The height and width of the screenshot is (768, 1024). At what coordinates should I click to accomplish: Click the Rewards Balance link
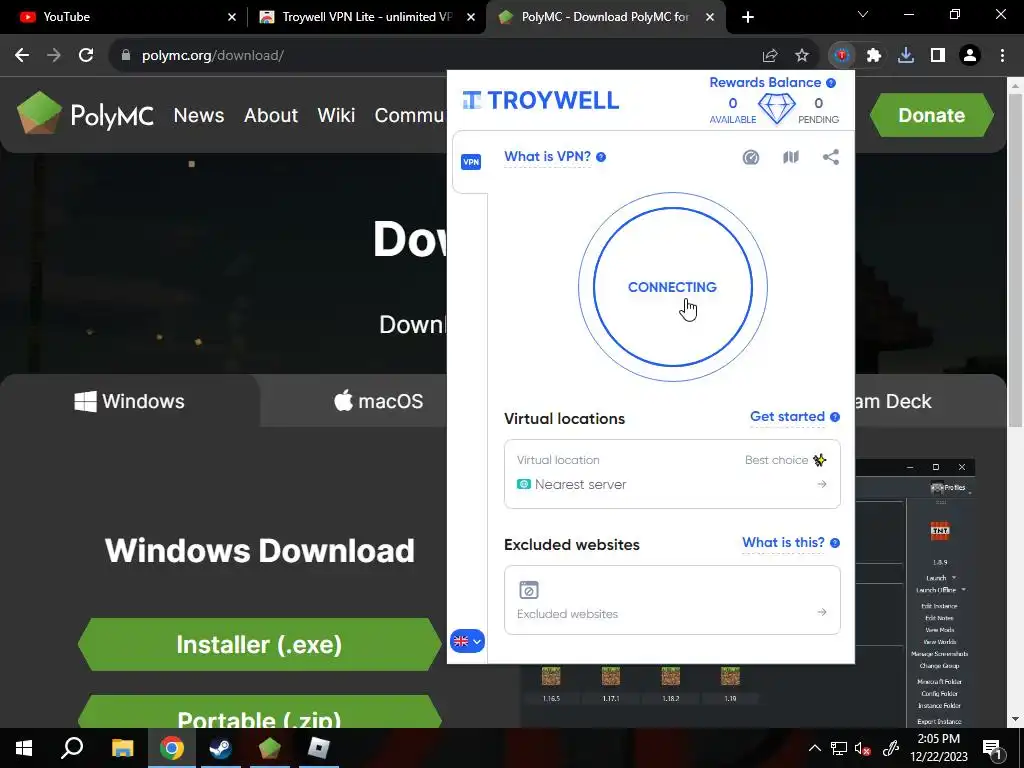(765, 83)
